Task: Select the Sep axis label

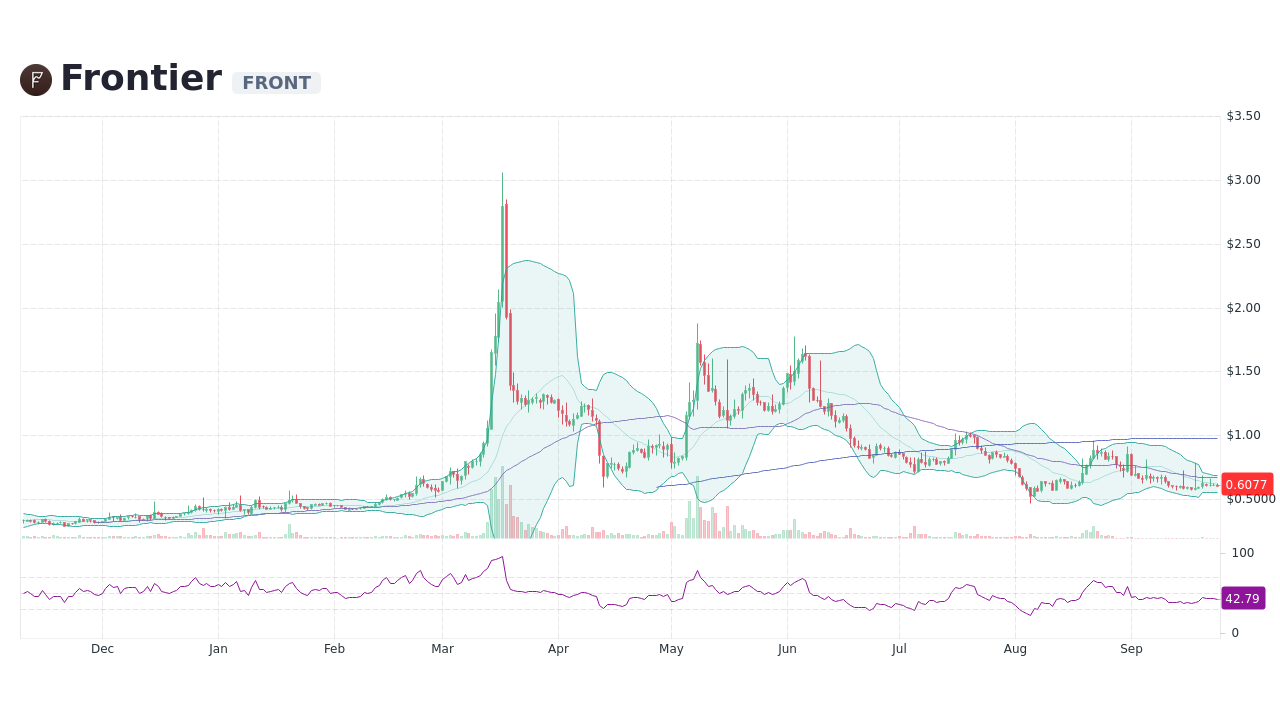Action: point(1131,648)
